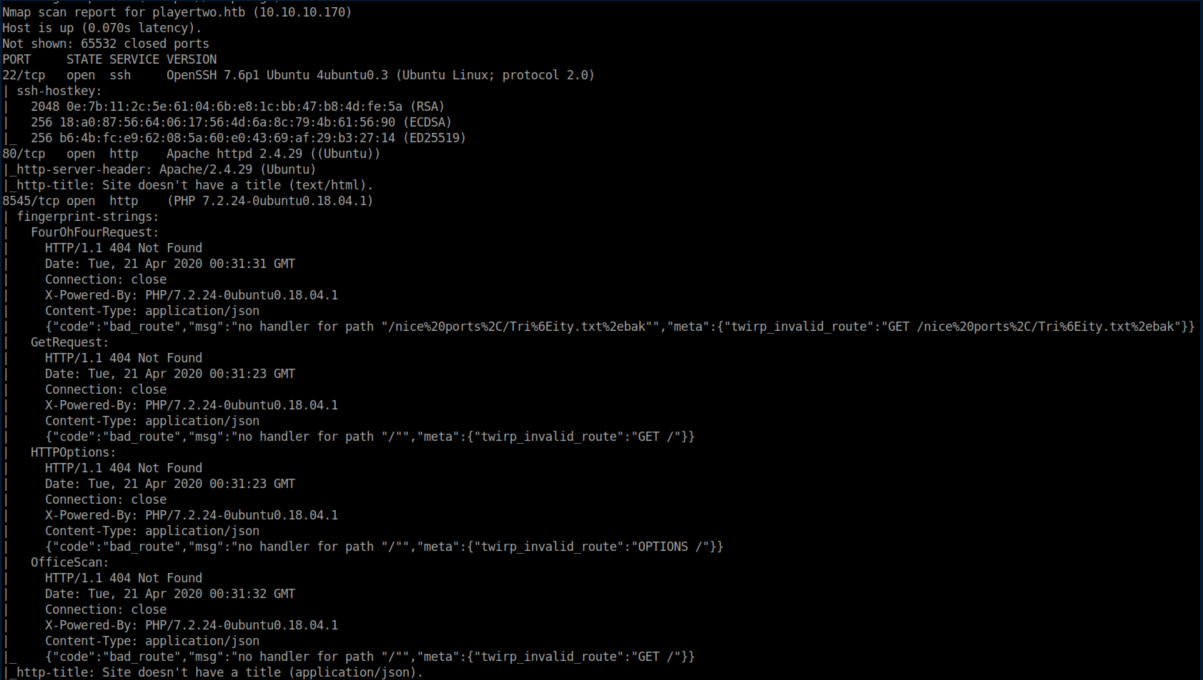Select the 22/tcp open ssh port entry

[x=66, y=75]
